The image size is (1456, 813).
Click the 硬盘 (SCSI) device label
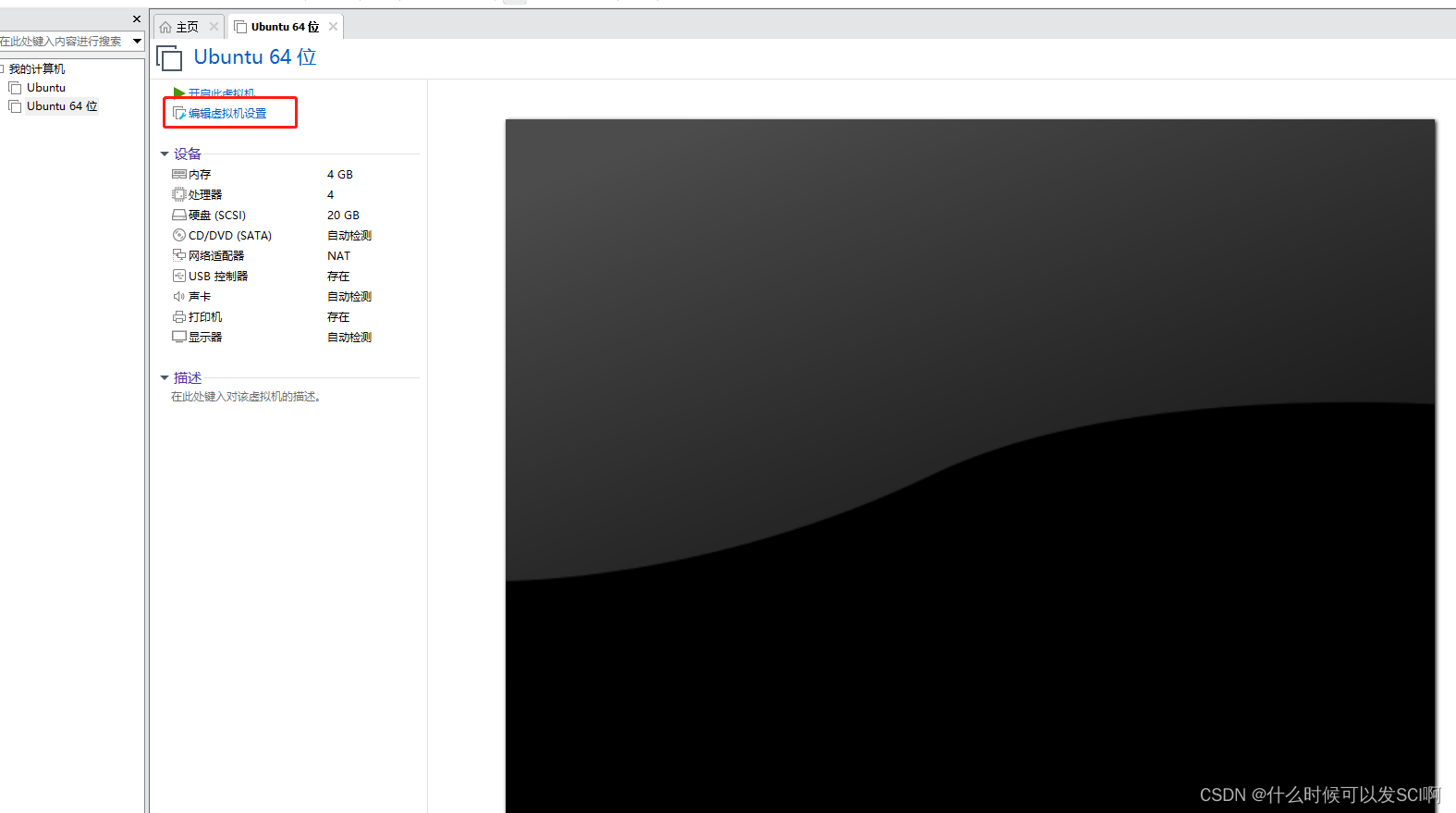tap(217, 215)
